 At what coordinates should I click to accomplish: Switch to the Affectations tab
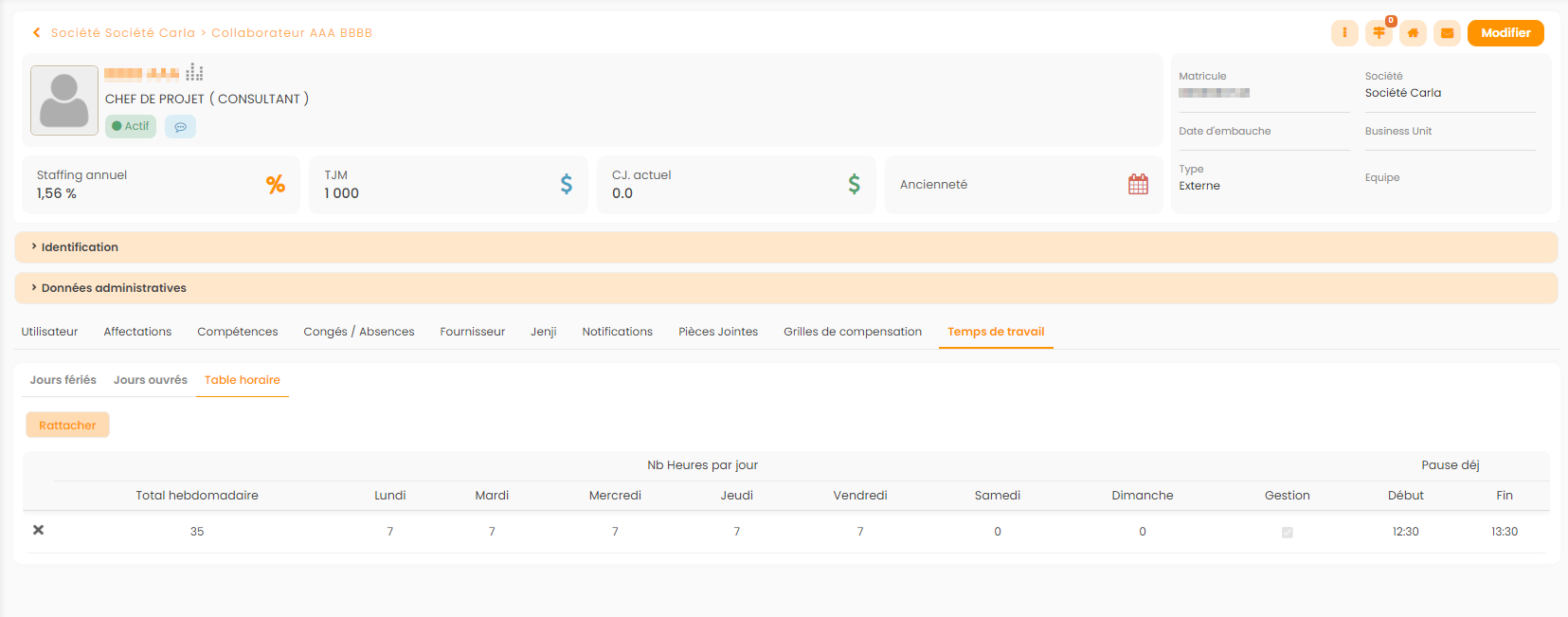pyautogui.click(x=137, y=332)
